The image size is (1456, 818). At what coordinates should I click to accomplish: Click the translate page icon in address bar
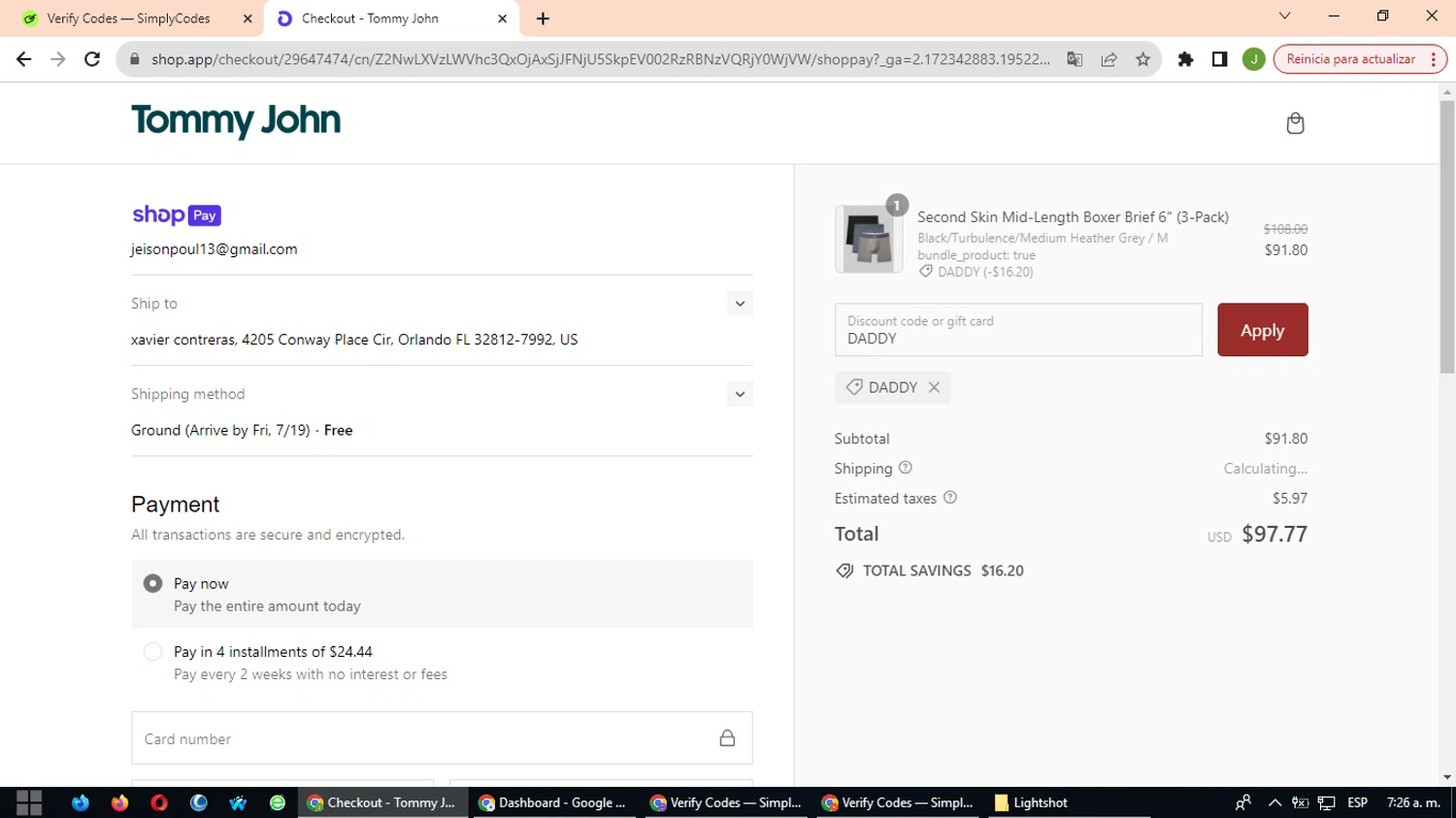[x=1075, y=59]
